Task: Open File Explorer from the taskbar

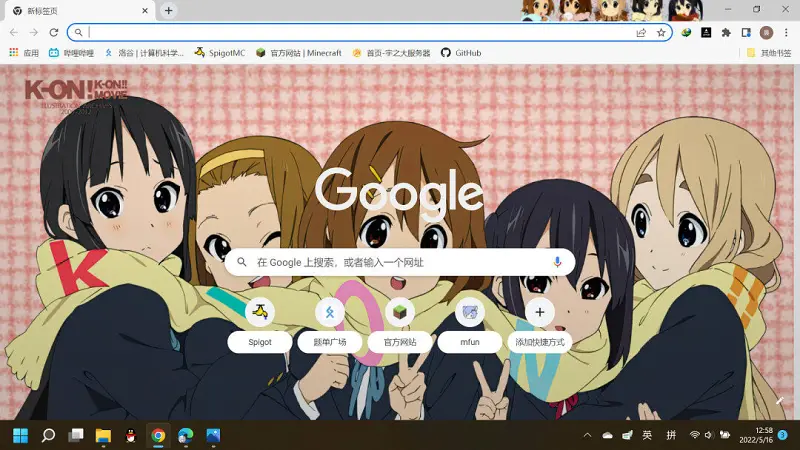Action: pos(103,436)
